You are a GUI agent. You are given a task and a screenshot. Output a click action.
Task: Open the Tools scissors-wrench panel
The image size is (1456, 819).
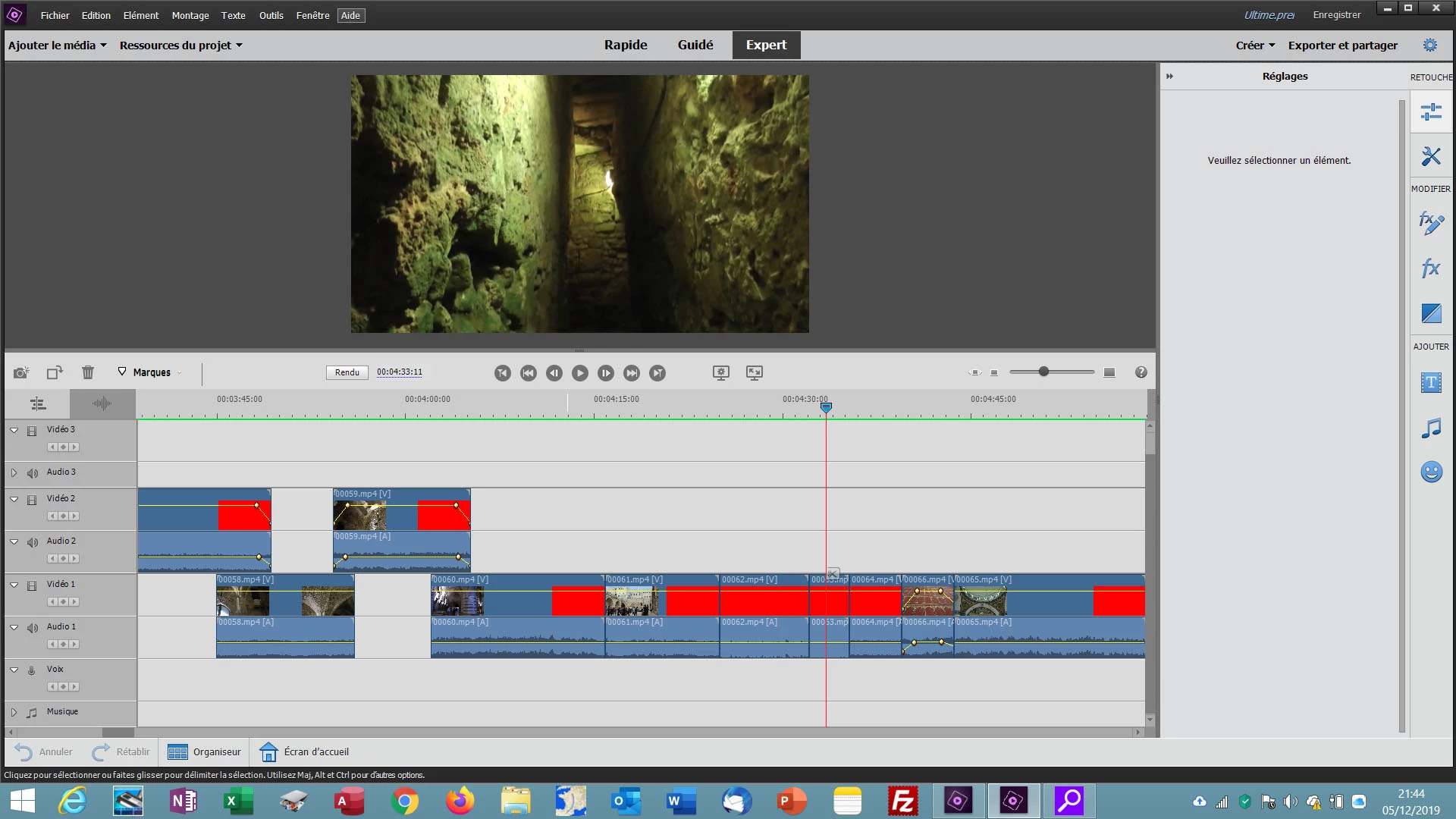[1431, 157]
